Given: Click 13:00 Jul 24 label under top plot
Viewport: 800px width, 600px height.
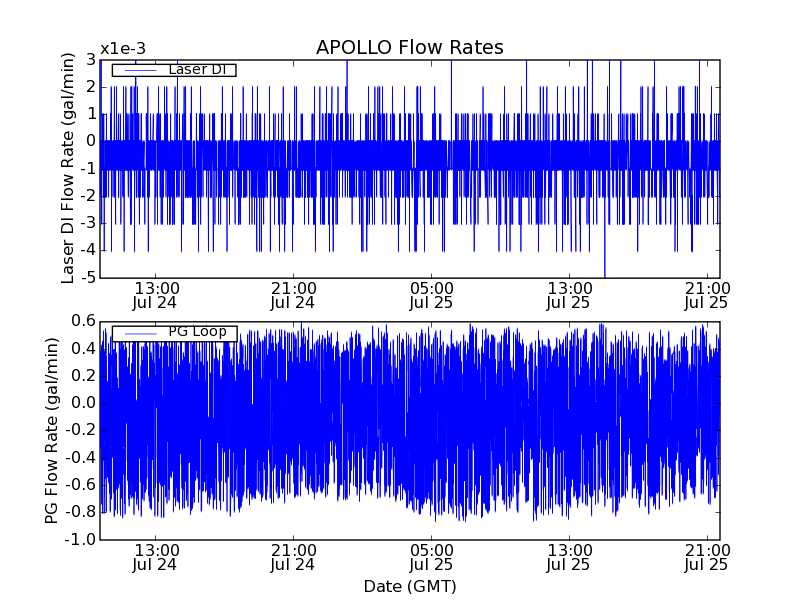Looking at the screenshot, I should tap(155, 296).
